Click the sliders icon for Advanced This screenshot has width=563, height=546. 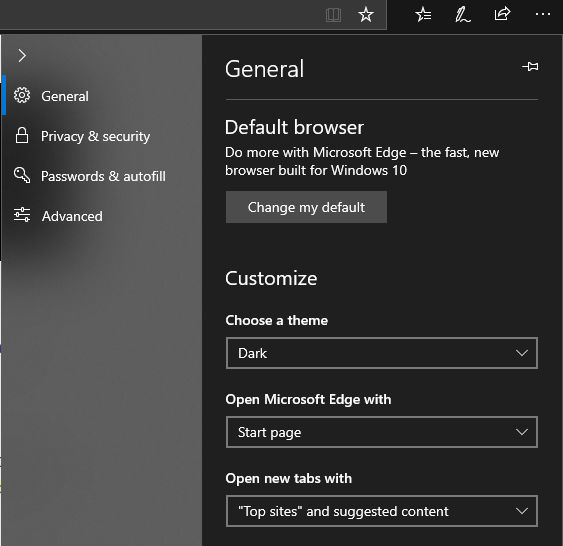click(x=22, y=215)
